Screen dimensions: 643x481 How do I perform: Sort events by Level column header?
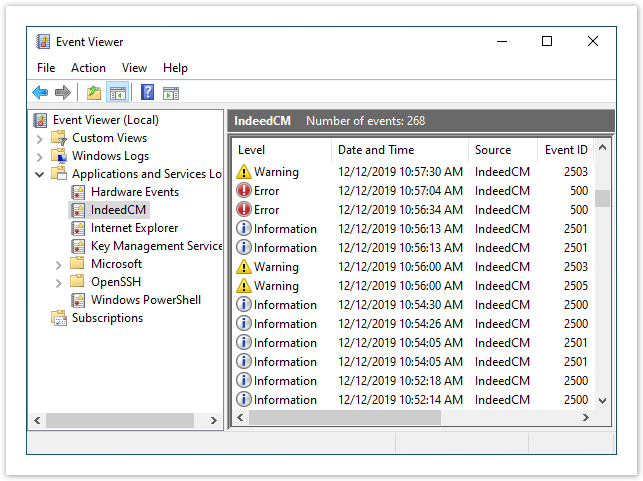(x=252, y=150)
